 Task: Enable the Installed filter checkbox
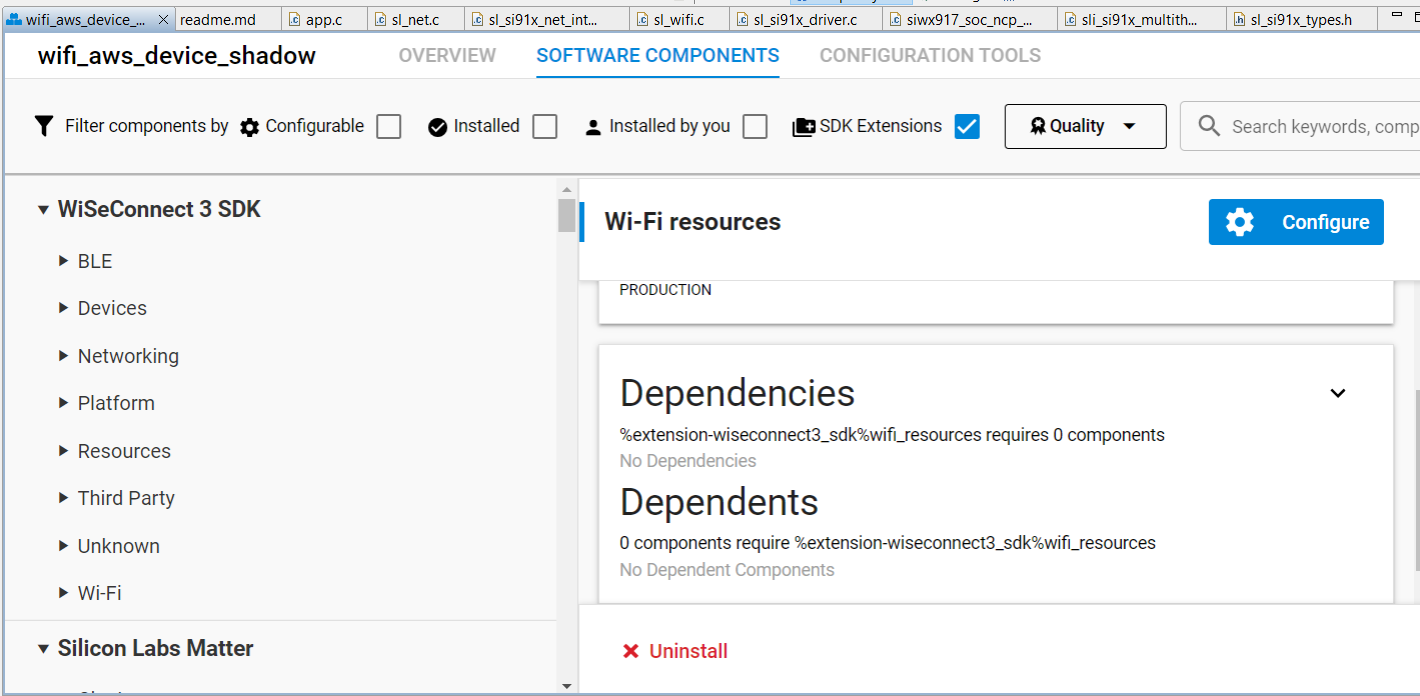tap(544, 126)
